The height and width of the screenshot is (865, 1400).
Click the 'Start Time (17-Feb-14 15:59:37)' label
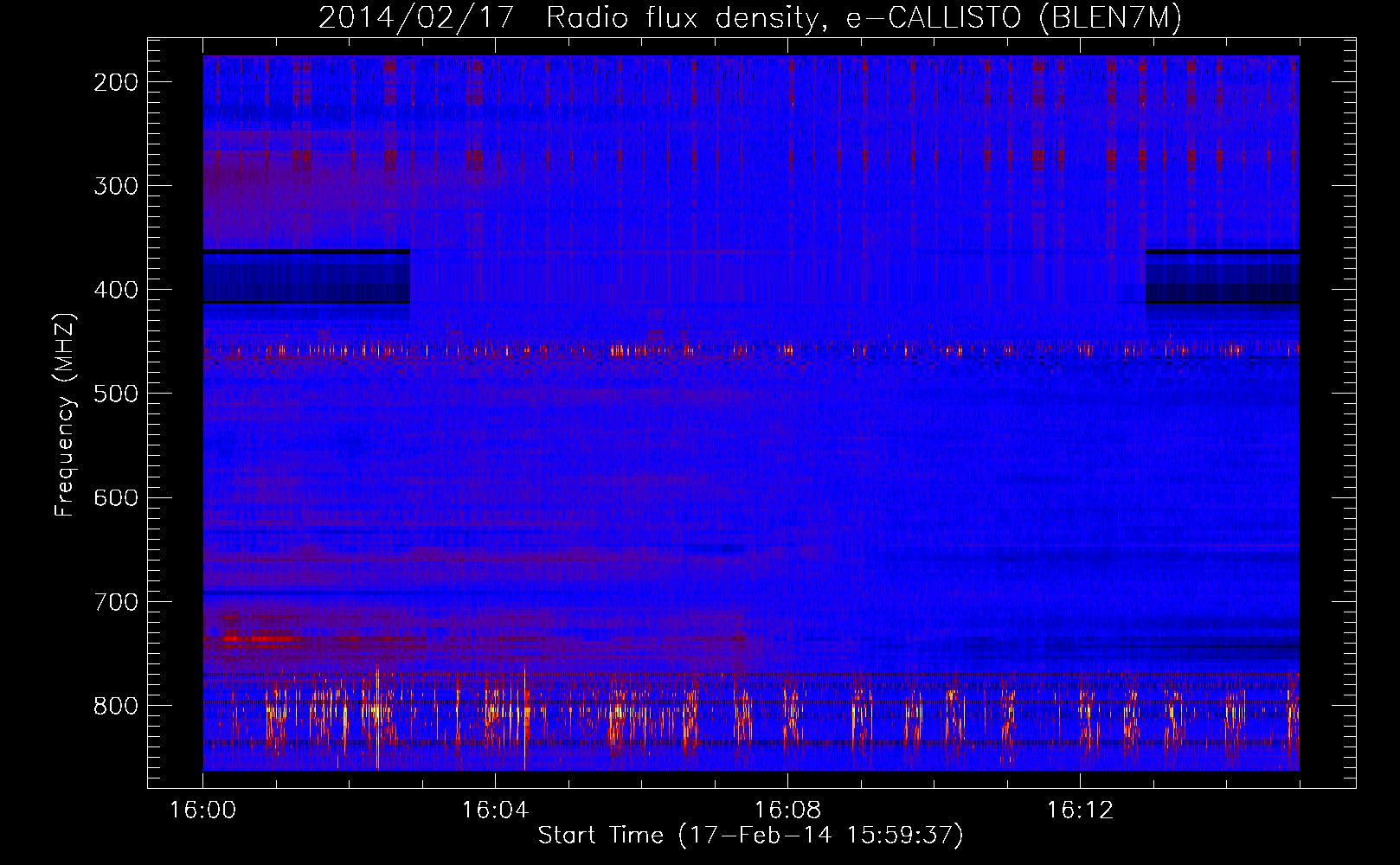pos(750,836)
